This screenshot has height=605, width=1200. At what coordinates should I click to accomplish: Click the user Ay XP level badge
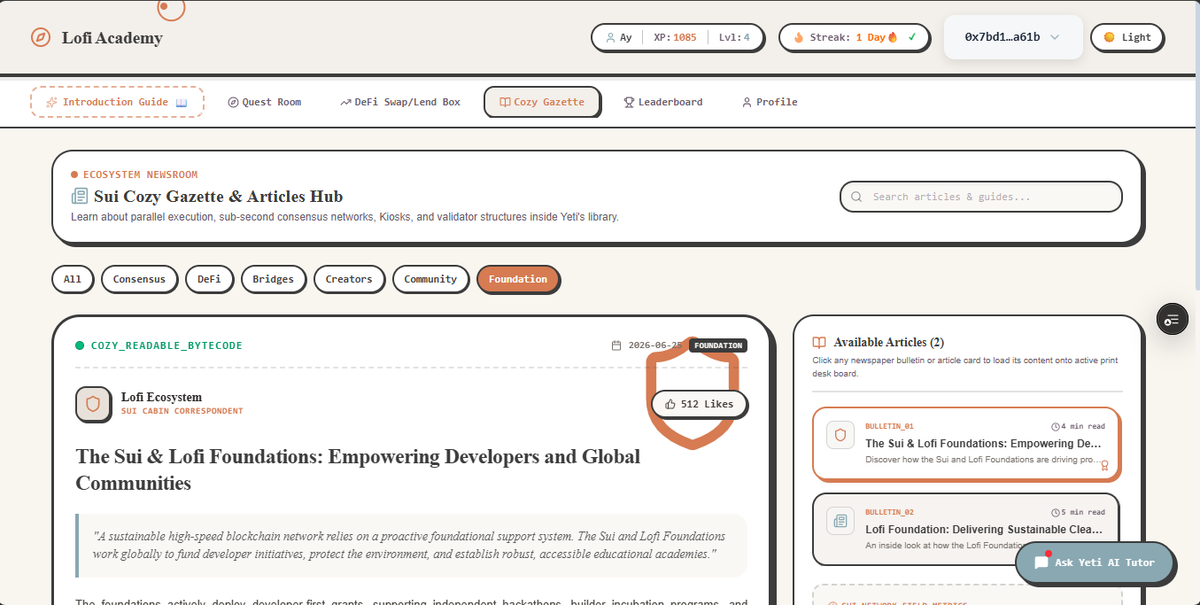[x=678, y=37]
